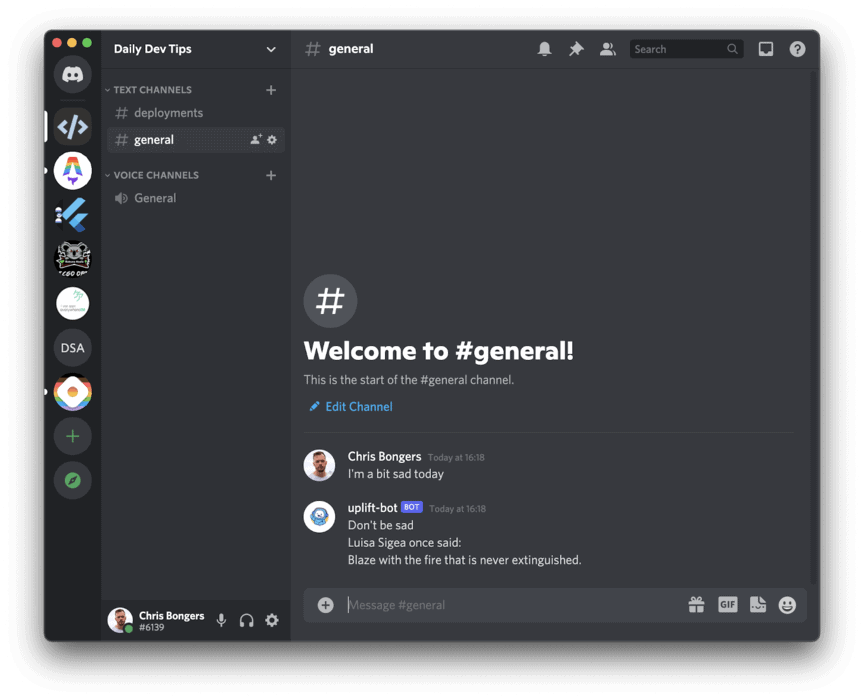Create invite for general channel
The height and width of the screenshot is (700, 864).
(256, 140)
